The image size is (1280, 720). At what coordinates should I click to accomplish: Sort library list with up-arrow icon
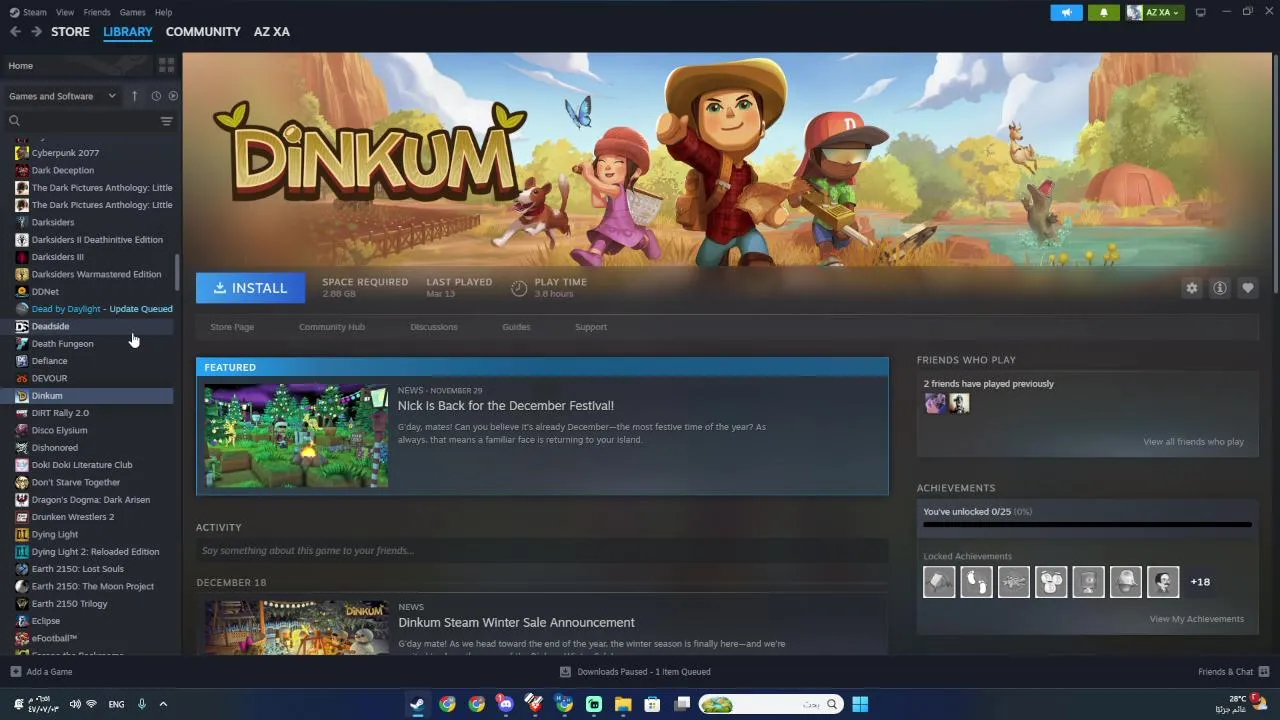[x=135, y=96]
